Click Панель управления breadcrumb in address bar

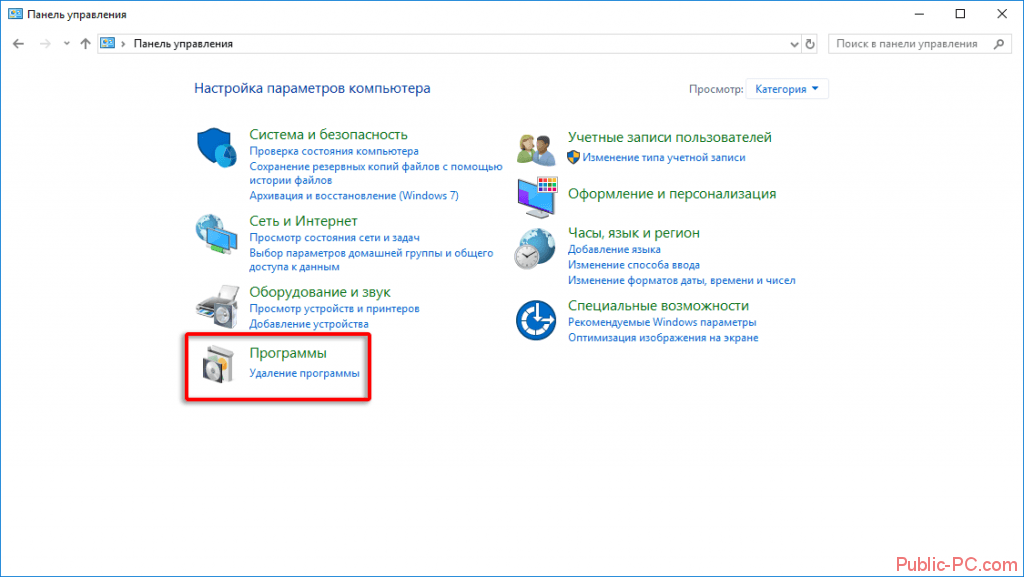click(184, 44)
